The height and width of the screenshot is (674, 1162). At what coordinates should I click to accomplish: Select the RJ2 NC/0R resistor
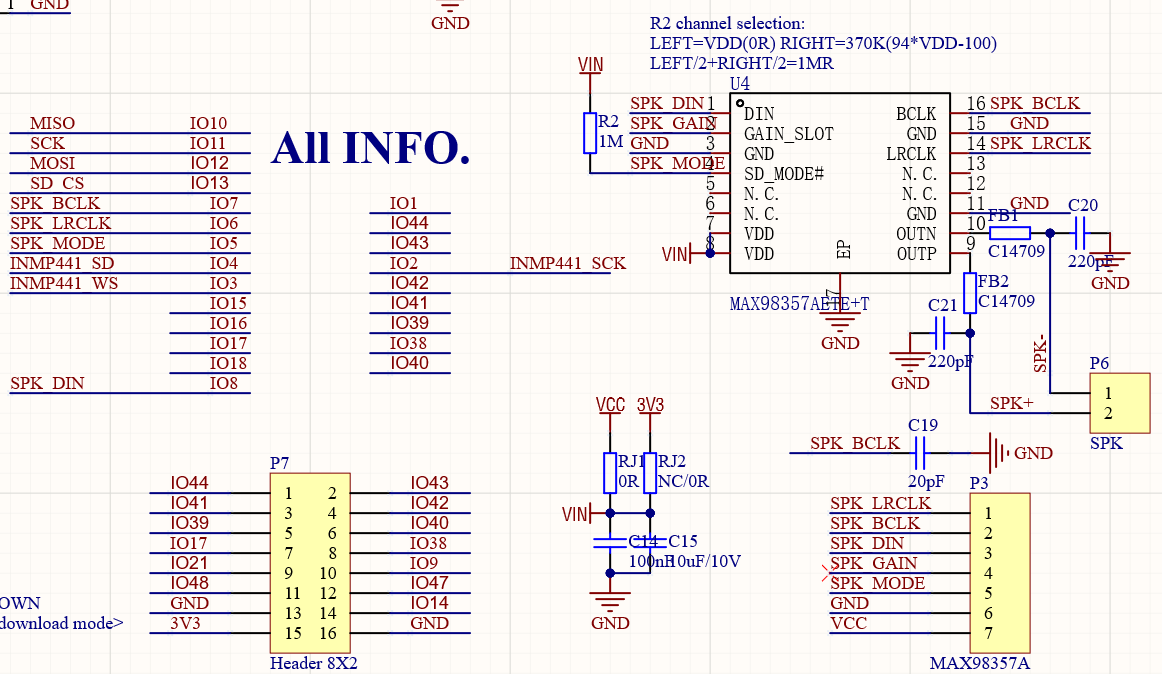[x=650, y=472]
